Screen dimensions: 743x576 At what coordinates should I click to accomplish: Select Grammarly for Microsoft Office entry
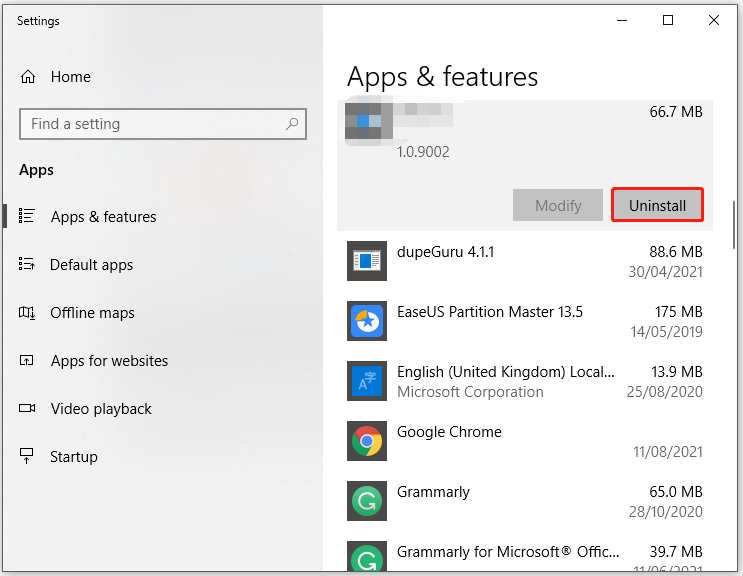pos(508,551)
